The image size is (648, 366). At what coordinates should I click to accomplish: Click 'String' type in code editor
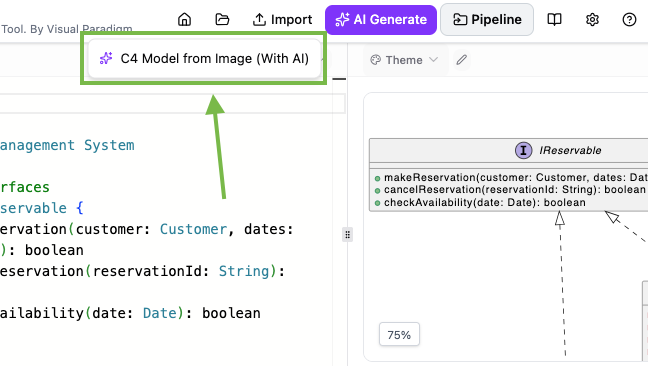[244, 271]
